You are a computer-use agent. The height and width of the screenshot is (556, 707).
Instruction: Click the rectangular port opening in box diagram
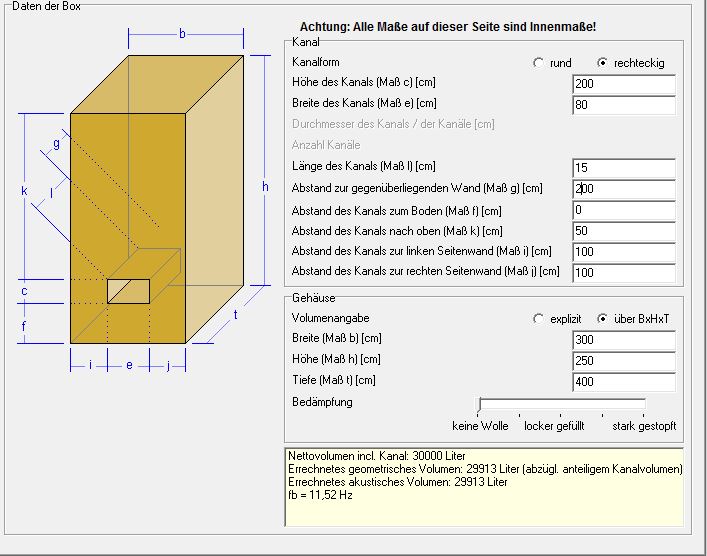[x=128, y=291]
